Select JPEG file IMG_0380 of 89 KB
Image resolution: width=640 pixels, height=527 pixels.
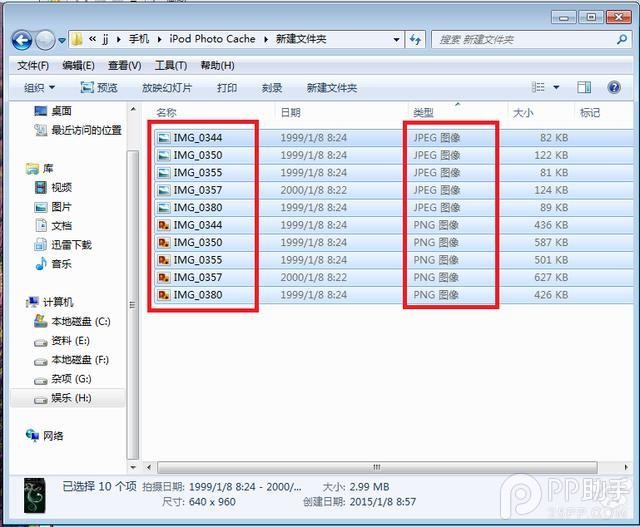pyautogui.click(x=394, y=208)
